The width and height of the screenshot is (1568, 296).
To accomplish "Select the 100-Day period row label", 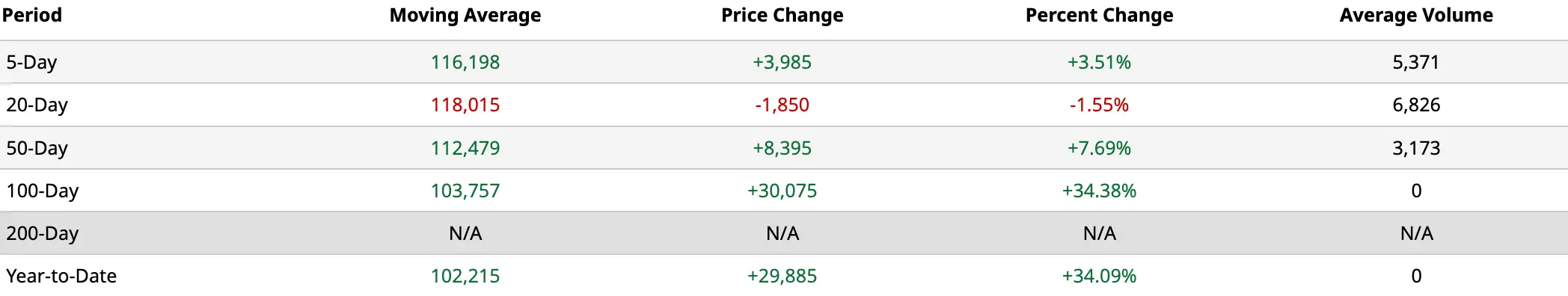I will [x=42, y=191].
